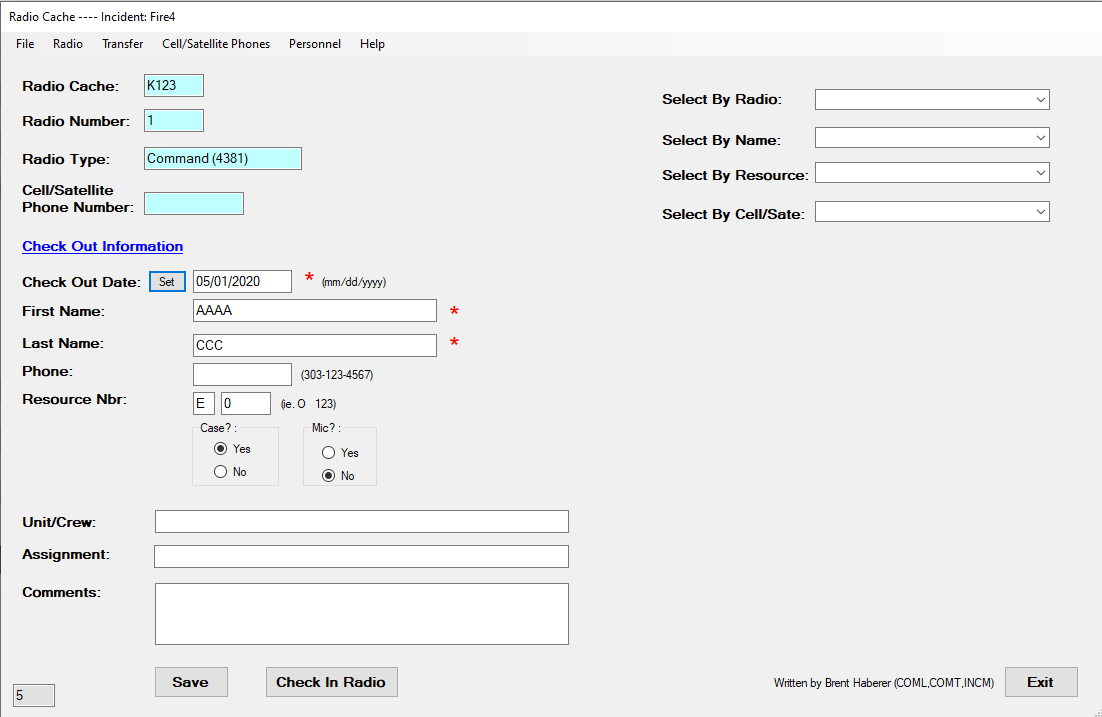1102x717 pixels.
Task: Click the Exit button
Action: point(1041,682)
